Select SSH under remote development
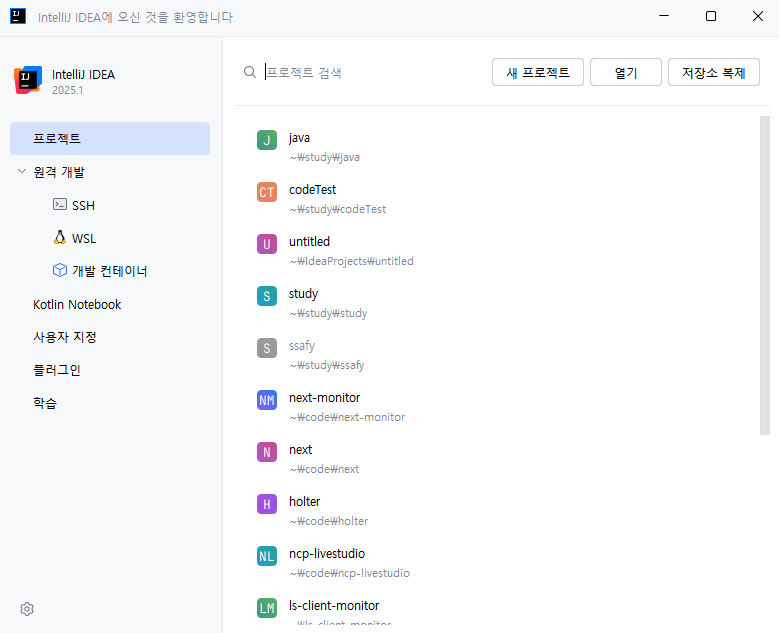The height and width of the screenshot is (633, 779). coord(83,205)
